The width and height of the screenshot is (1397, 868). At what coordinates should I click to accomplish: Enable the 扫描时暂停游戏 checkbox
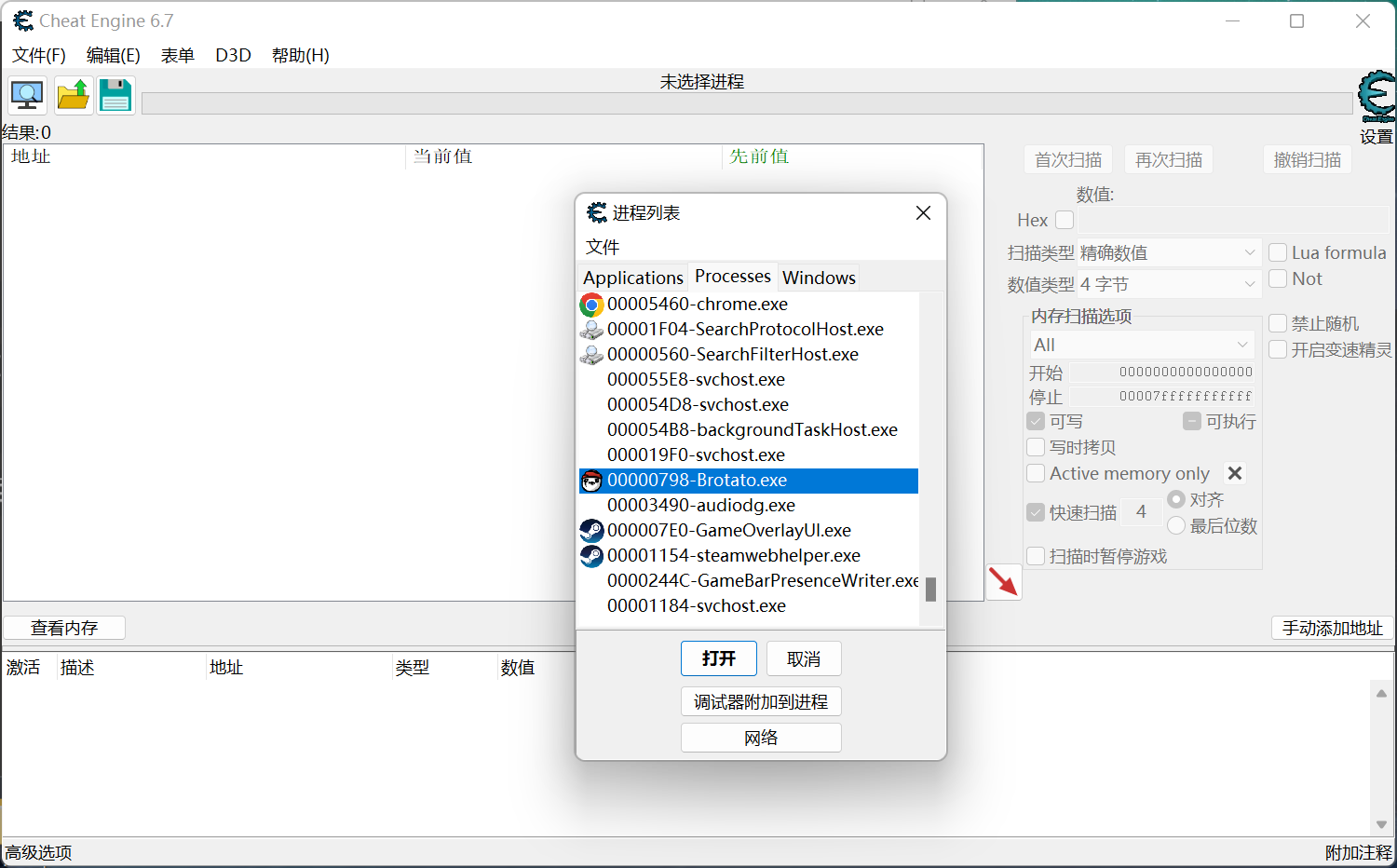tap(1036, 556)
